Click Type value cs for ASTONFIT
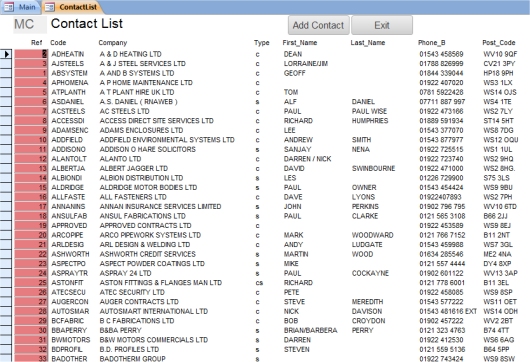 click(x=259, y=283)
